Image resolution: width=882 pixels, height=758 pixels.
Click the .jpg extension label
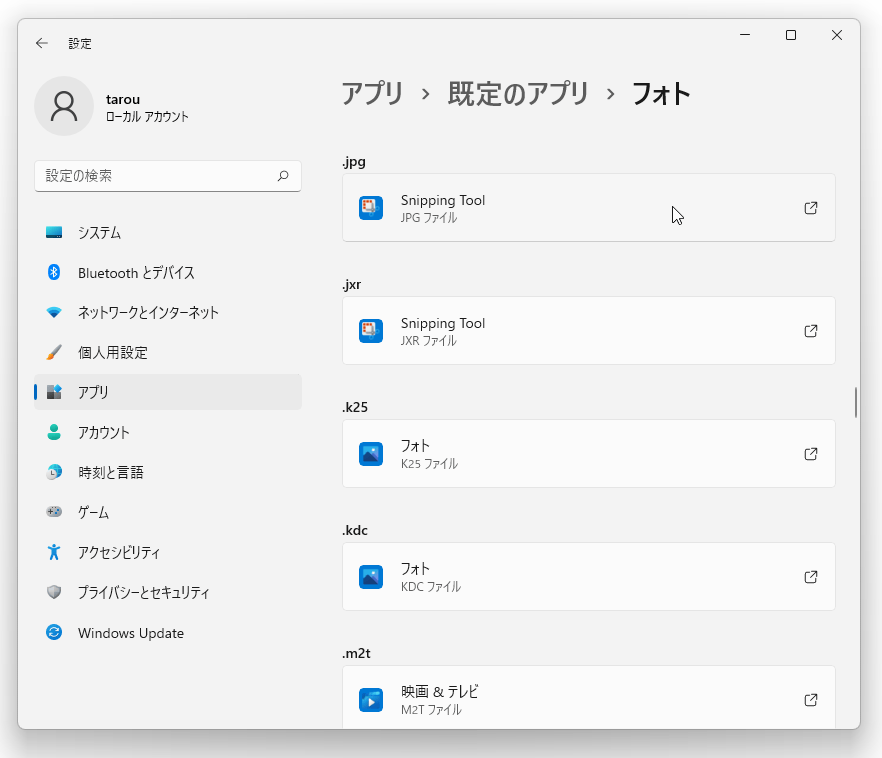354,162
